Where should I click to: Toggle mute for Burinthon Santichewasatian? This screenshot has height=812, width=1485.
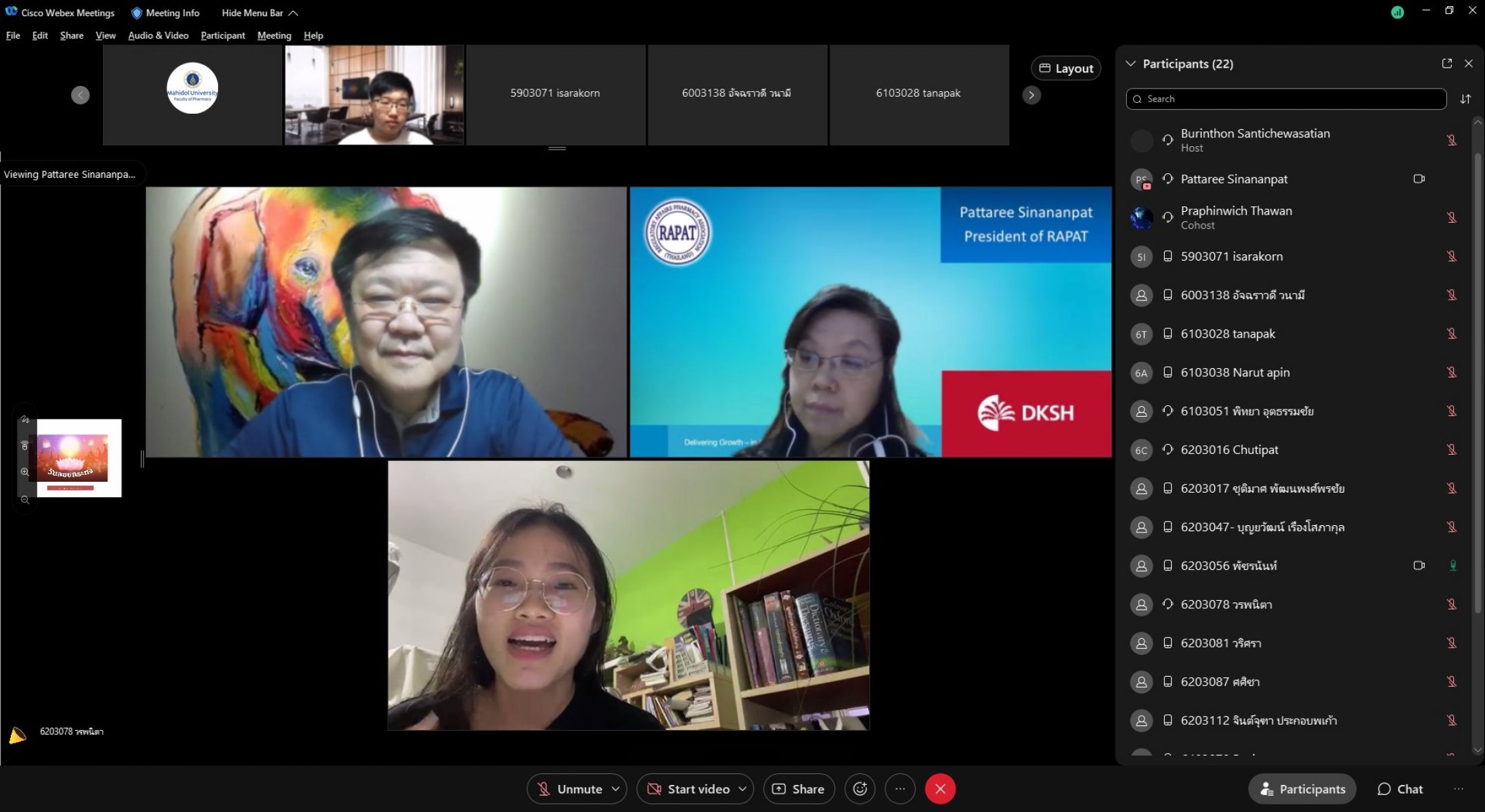click(1452, 140)
